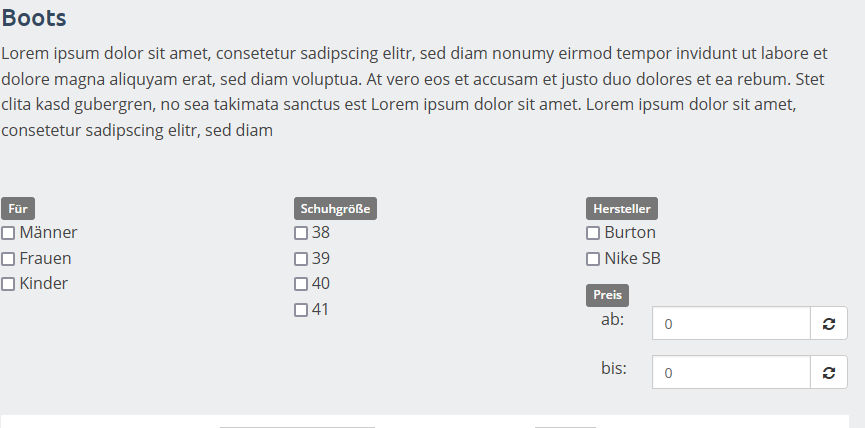Check the Männer checkbox
Screen dimensions: 865x428
pos(8,233)
